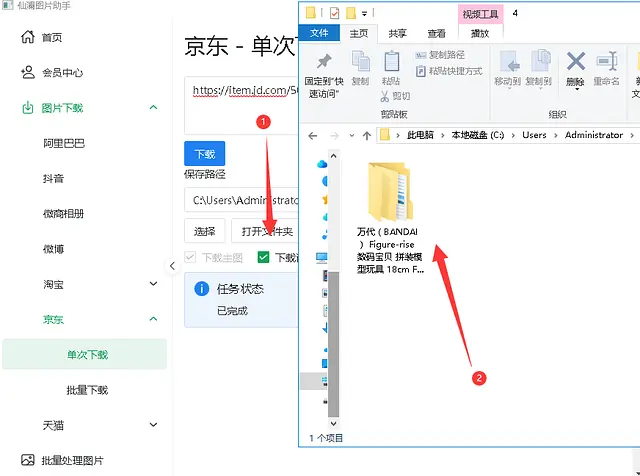Switch to the 主页 ribbon tab

(x=359, y=33)
